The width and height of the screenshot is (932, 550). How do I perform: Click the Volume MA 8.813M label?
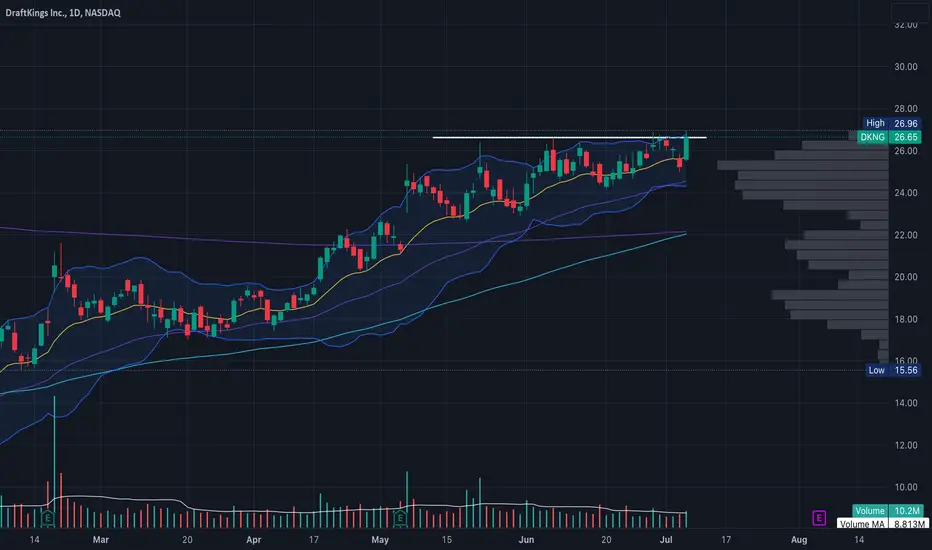click(x=882, y=524)
